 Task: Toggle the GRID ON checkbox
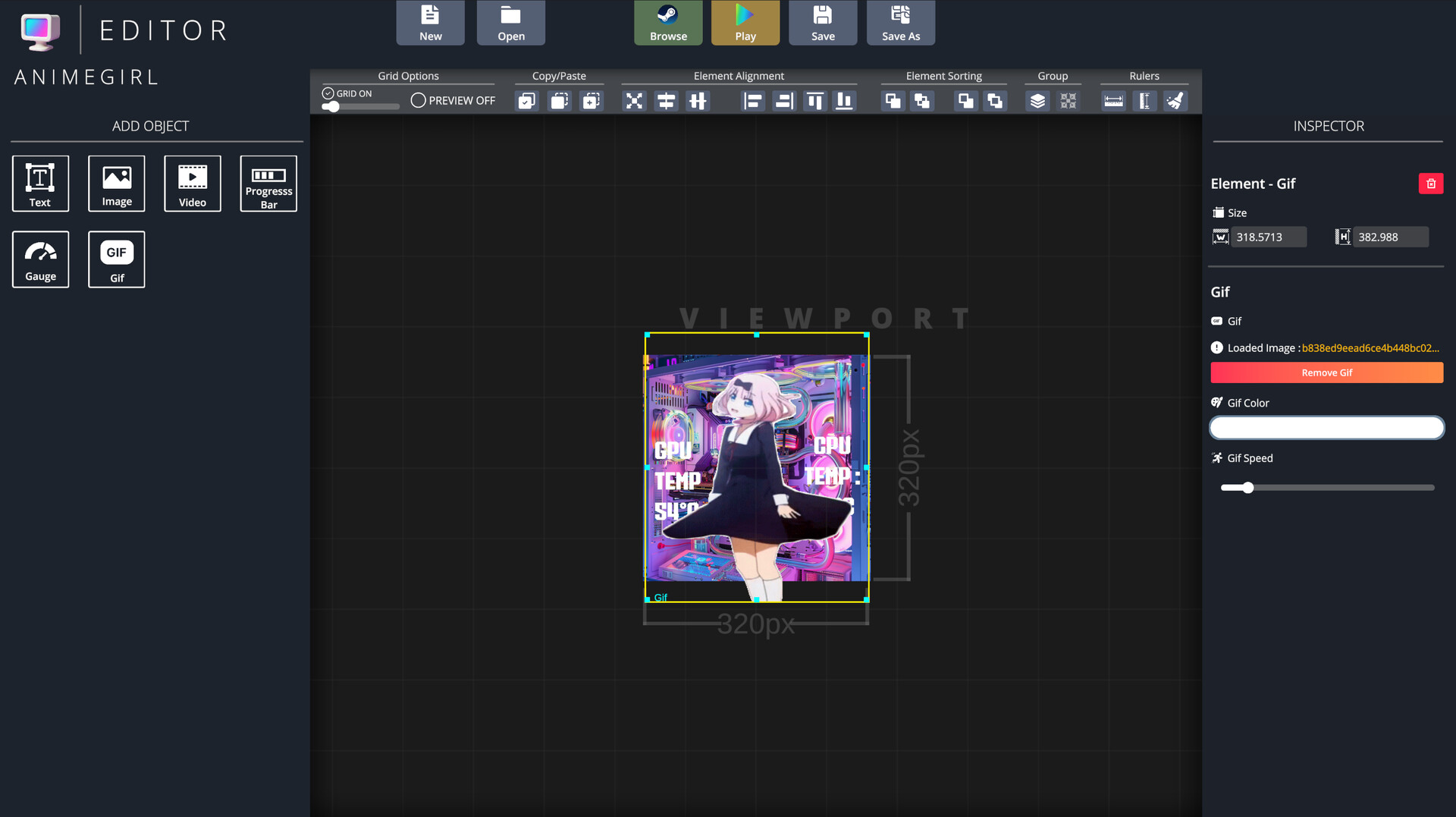(x=328, y=93)
